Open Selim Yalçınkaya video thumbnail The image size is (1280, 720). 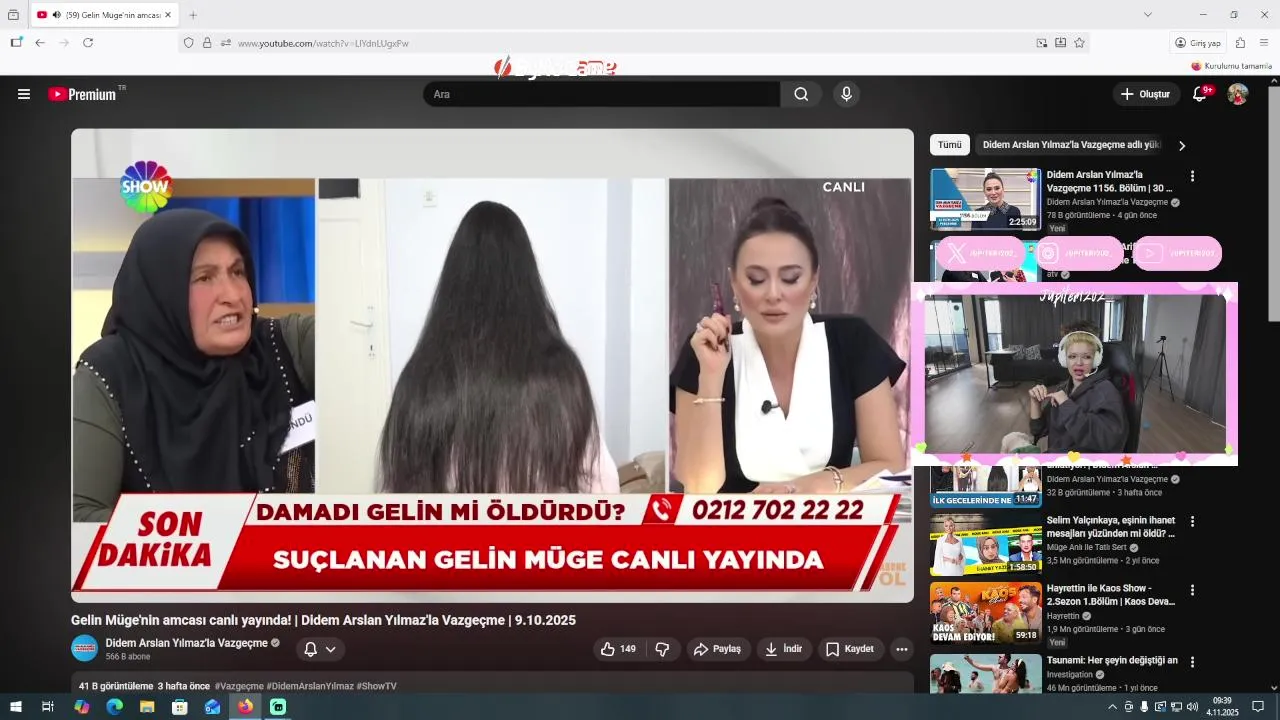point(986,544)
